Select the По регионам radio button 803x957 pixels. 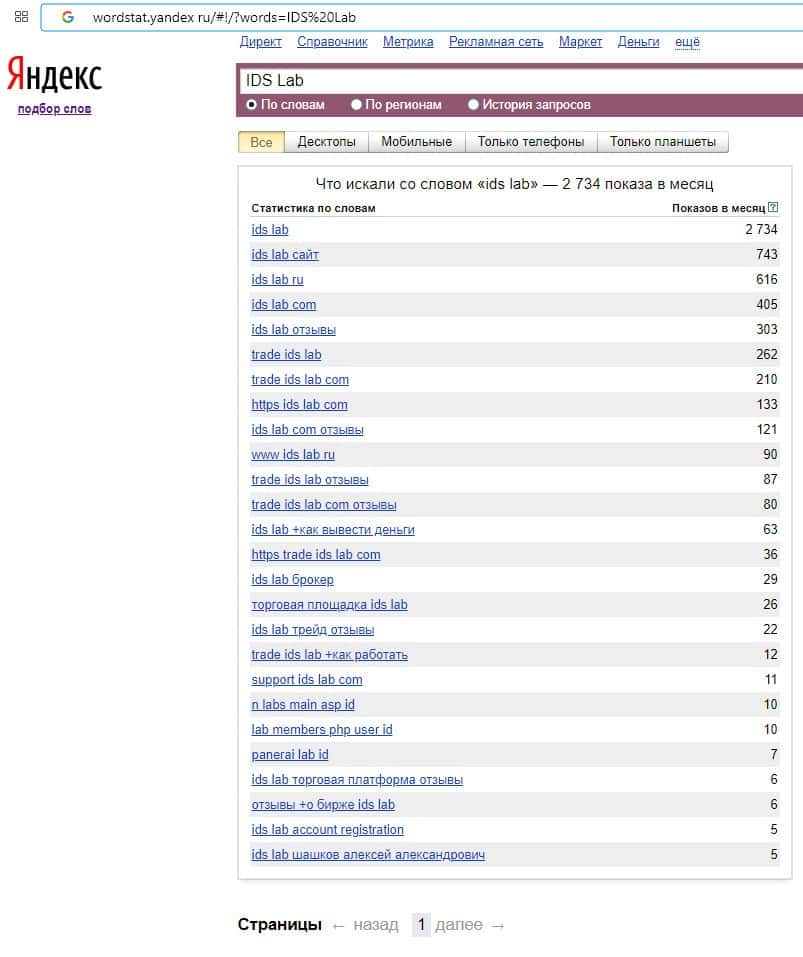point(356,104)
